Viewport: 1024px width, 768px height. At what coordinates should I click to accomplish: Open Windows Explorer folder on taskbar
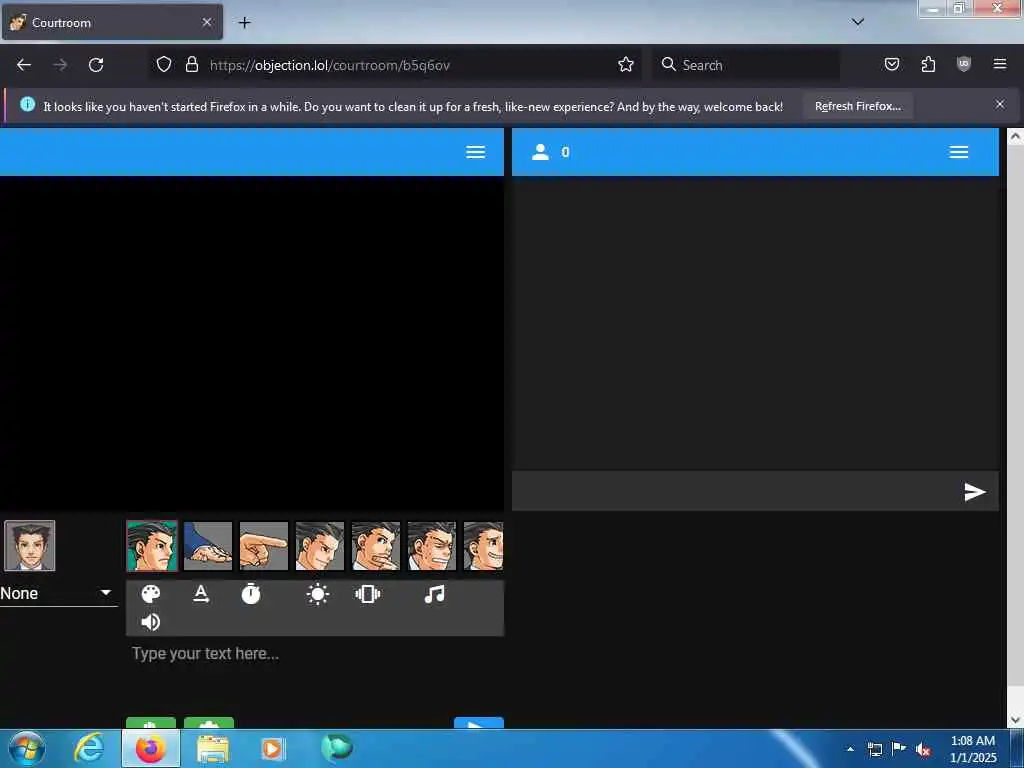213,749
